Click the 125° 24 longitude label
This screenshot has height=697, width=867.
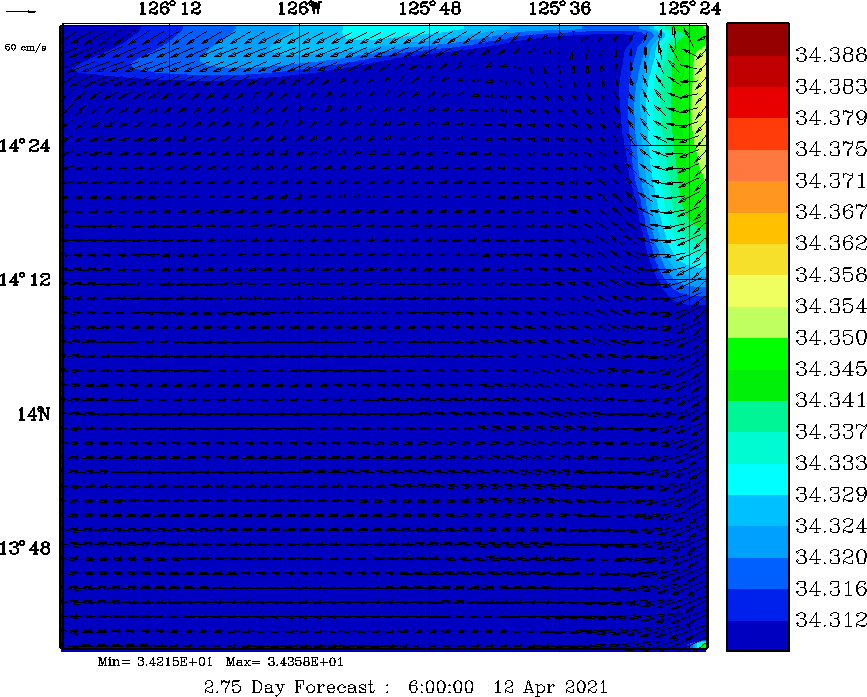tap(690, 8)
